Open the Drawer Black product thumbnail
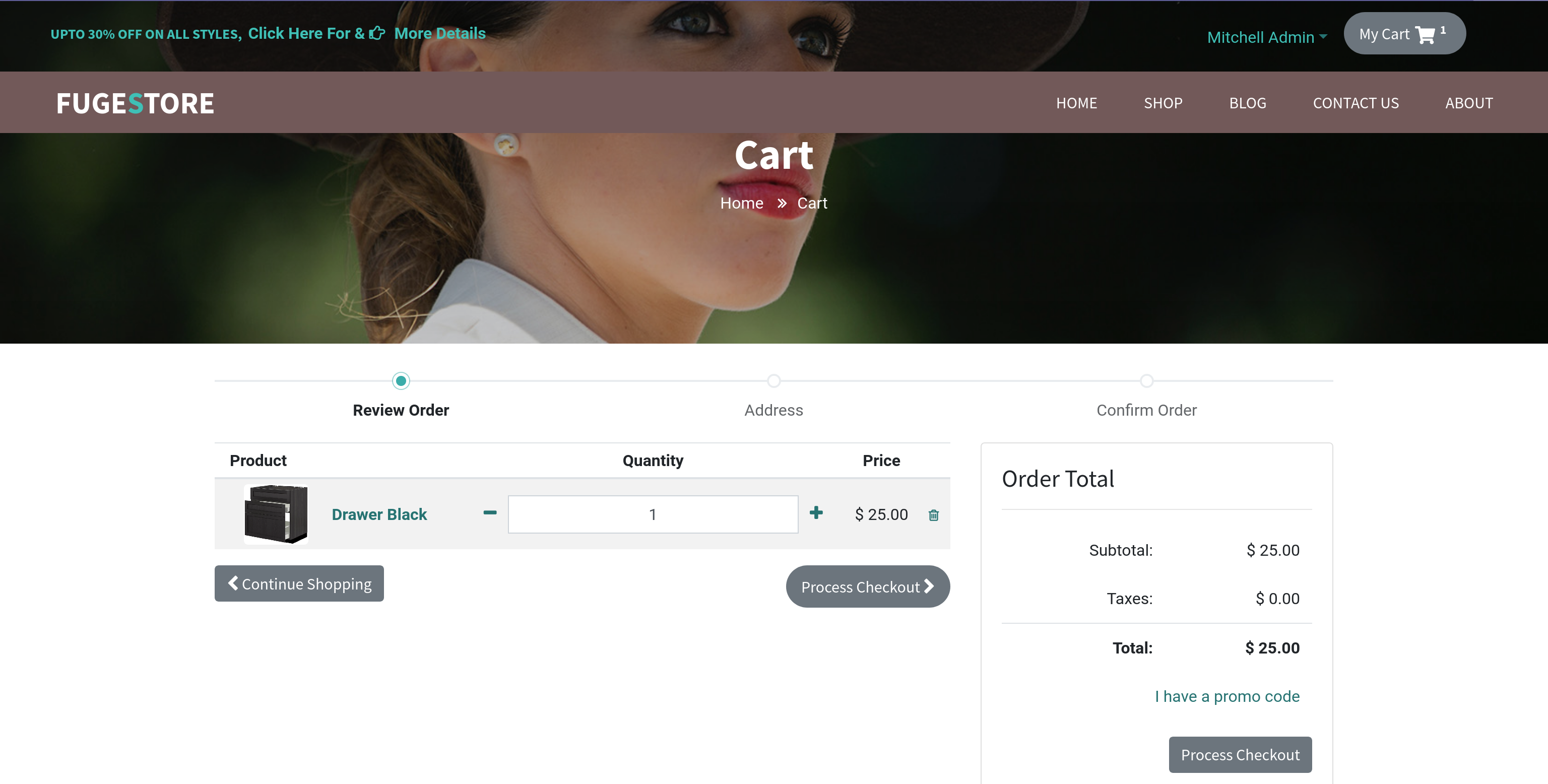 (276, 514)
